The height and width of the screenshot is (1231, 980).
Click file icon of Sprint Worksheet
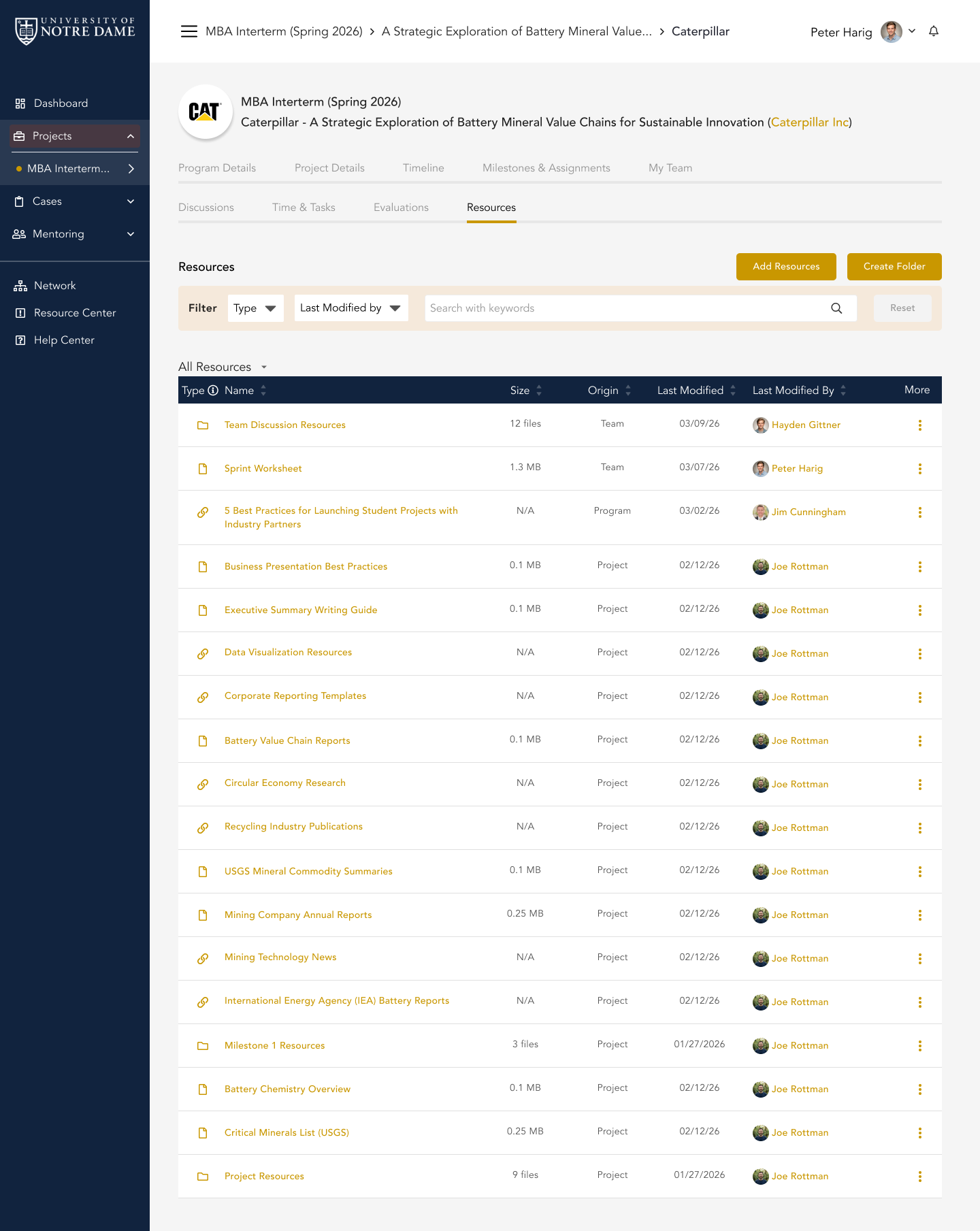(203, 469)
